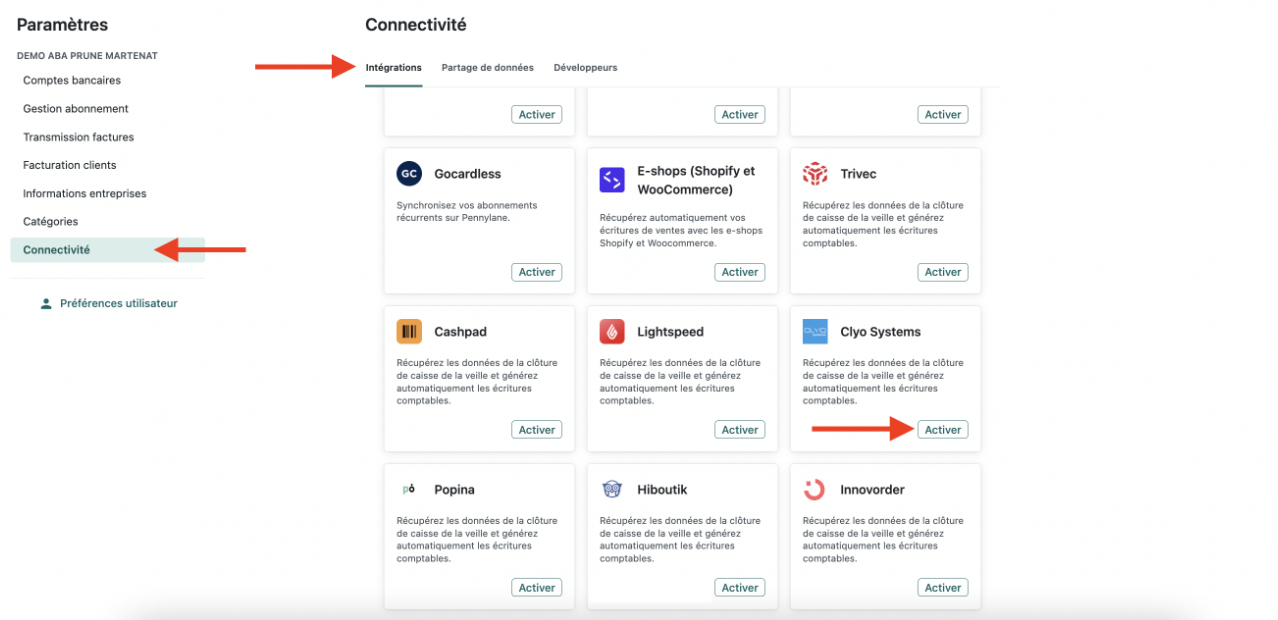The width and height of the screenshot is (1278, 620).
Task: Open the Développeurs tab
Action: (585, 68)
